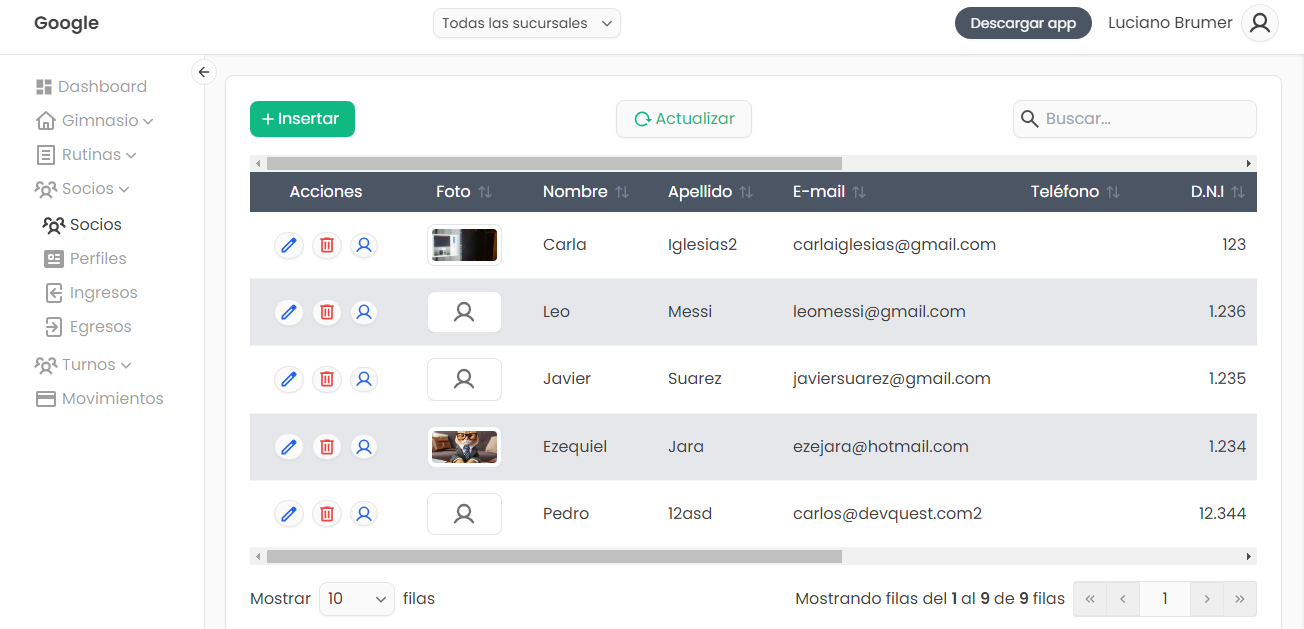Open the Todas las sucursales dropdown
The image size is (1304, 629).
tap(526, 23)
